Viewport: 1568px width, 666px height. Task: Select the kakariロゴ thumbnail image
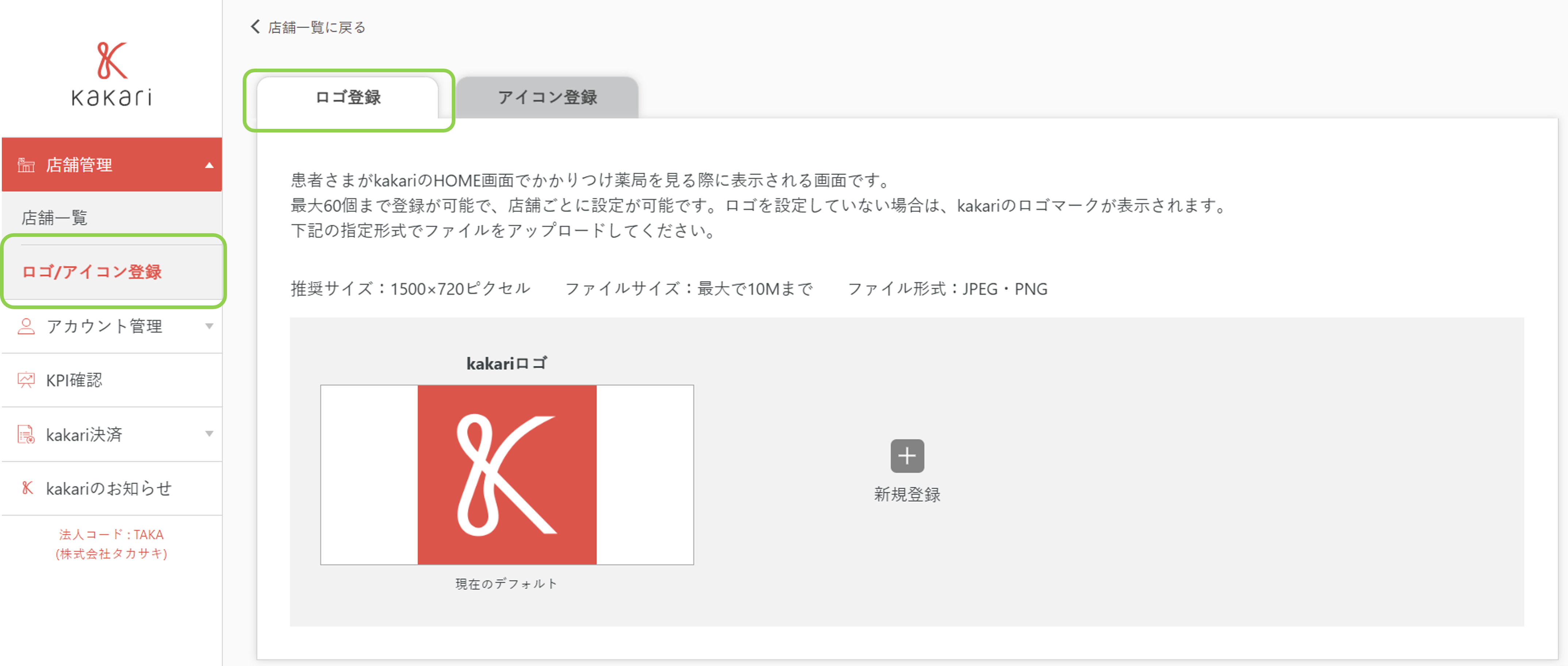[507, 475]
